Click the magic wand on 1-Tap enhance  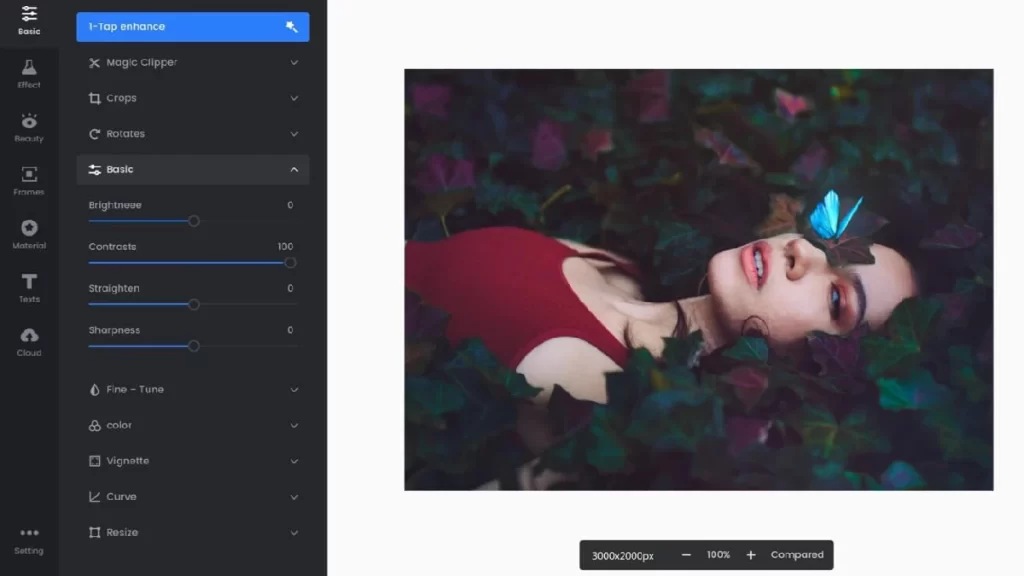click(291, 27)
